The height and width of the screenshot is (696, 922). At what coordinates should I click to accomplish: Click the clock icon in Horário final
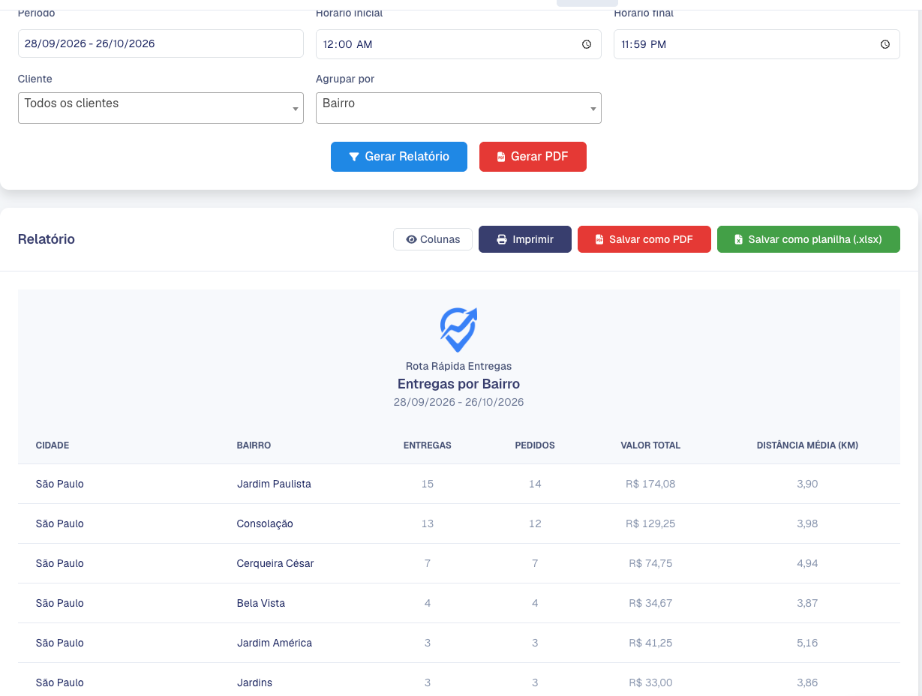885,44
